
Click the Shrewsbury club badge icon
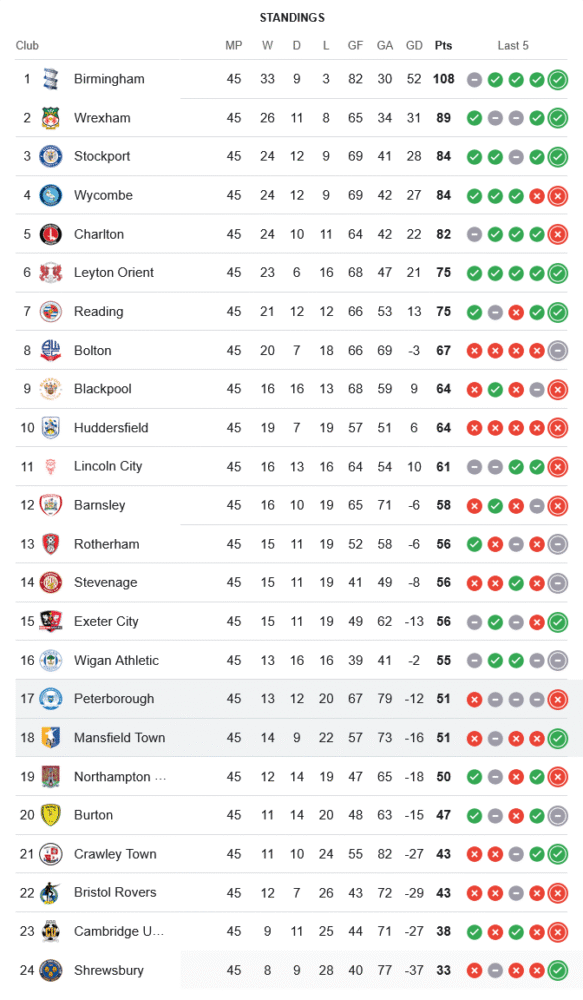(50, 970)
